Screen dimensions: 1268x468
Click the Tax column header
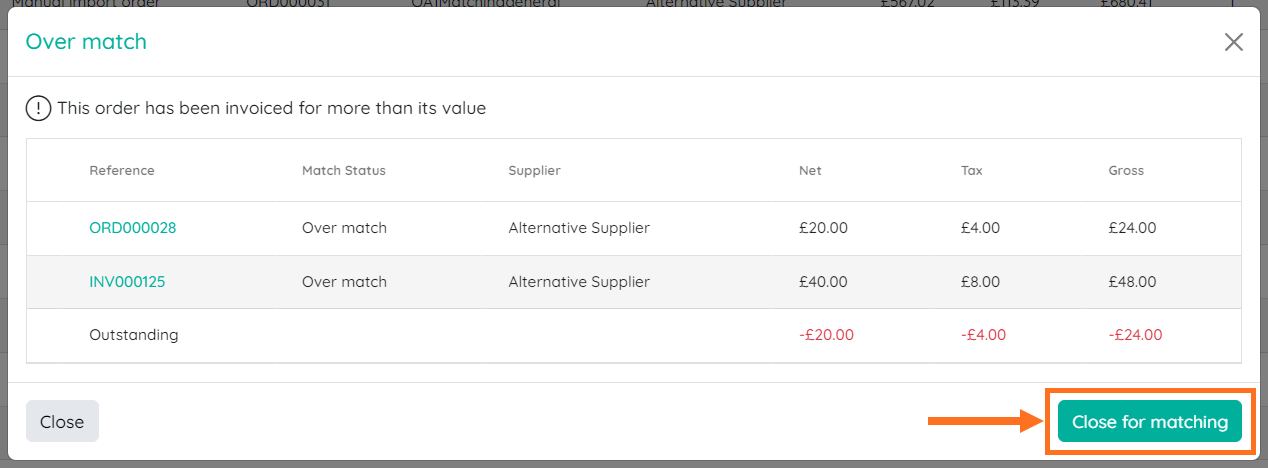coord(972,171)
